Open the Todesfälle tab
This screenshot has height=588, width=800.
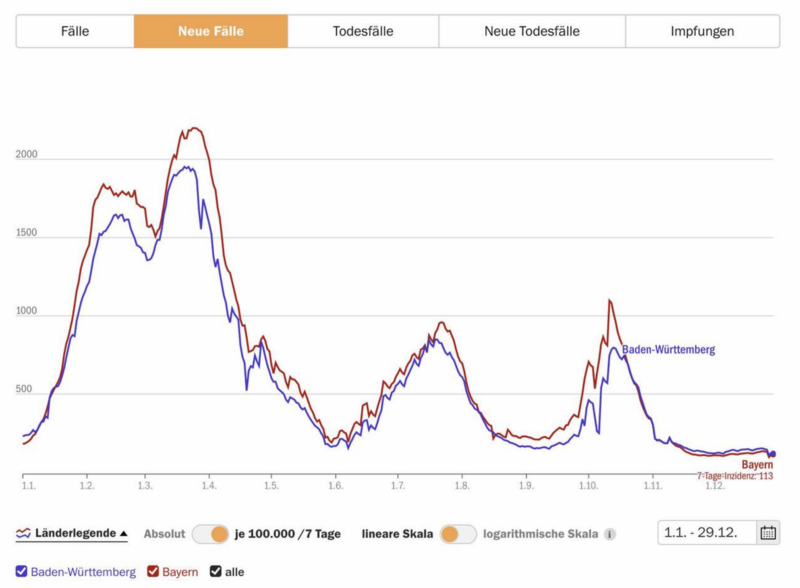pyautogui.click(x=363, y=31)
